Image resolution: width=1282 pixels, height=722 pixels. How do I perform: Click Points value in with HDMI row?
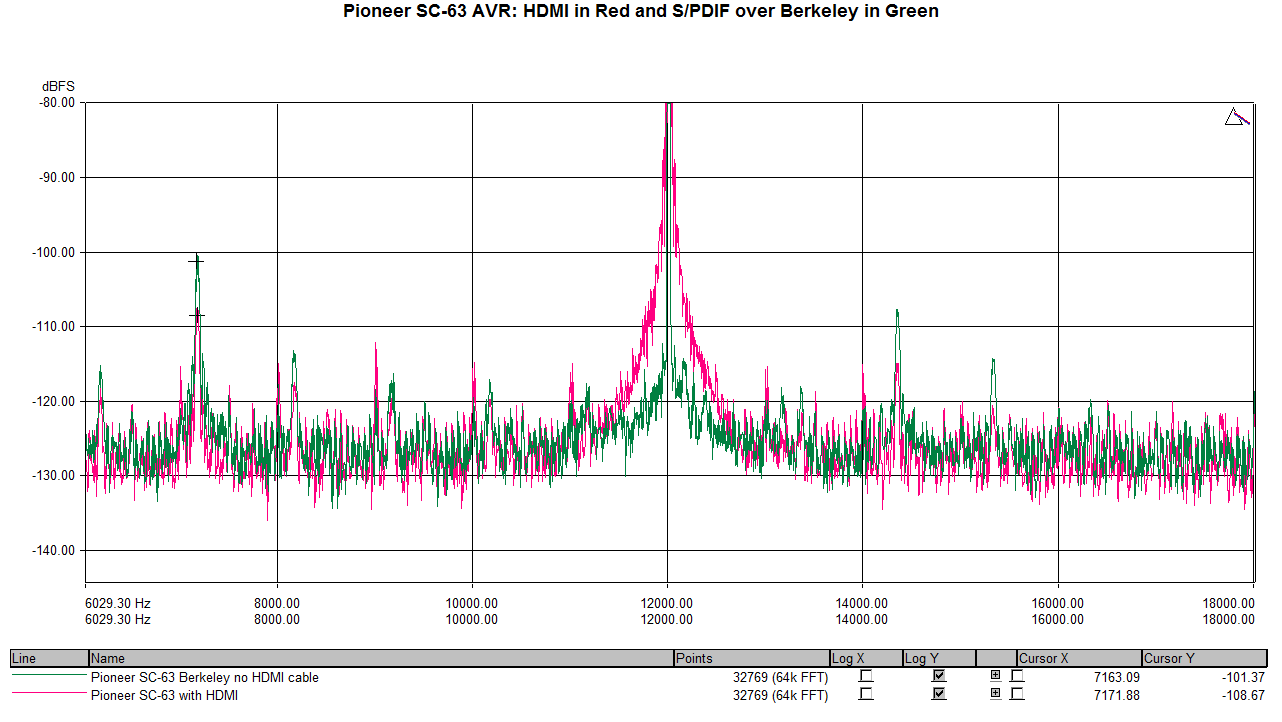point(780,695)
